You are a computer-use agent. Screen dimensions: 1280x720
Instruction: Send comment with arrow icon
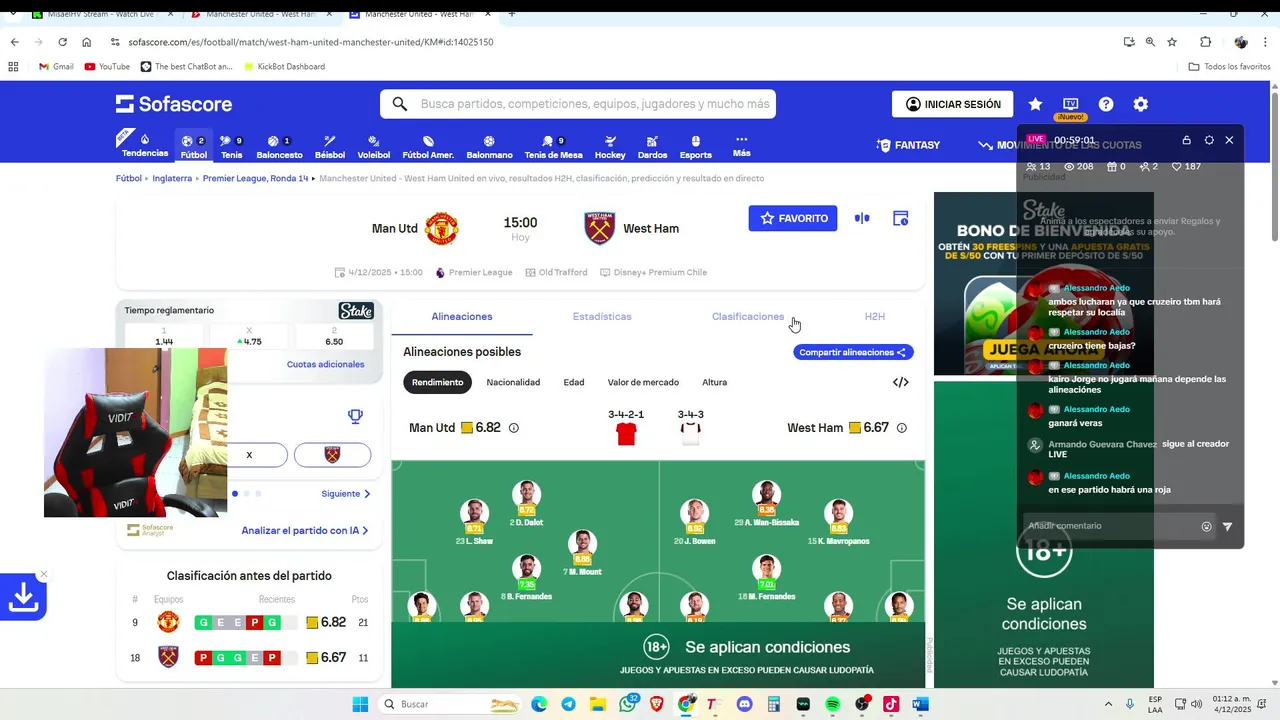[x=1228, y=526]
